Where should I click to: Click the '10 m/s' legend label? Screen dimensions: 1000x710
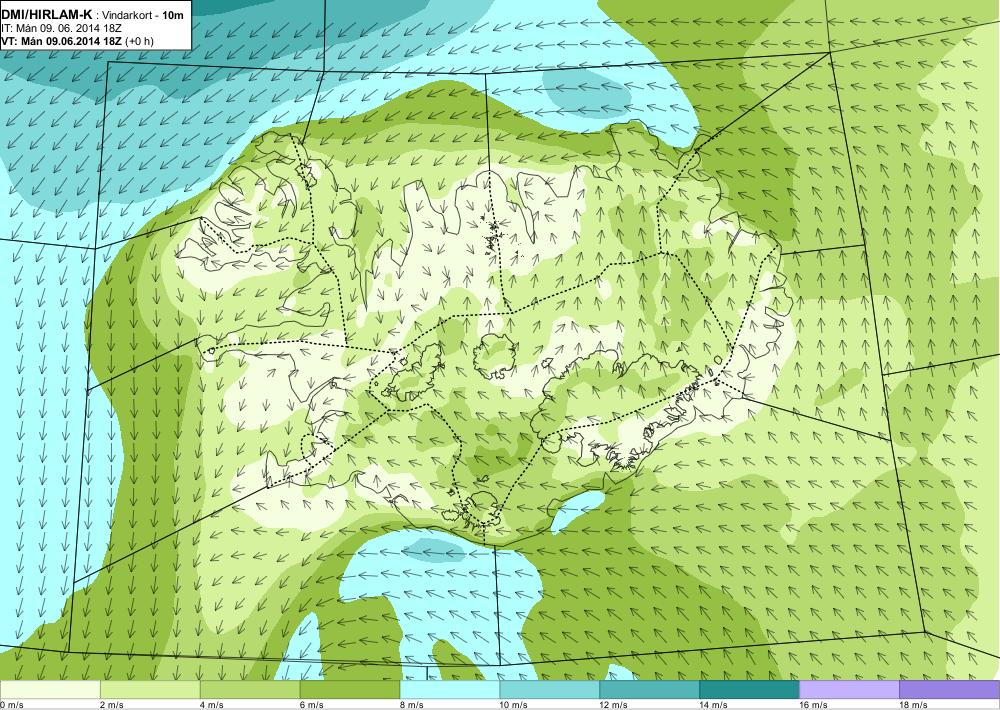(x=514, y=705)
